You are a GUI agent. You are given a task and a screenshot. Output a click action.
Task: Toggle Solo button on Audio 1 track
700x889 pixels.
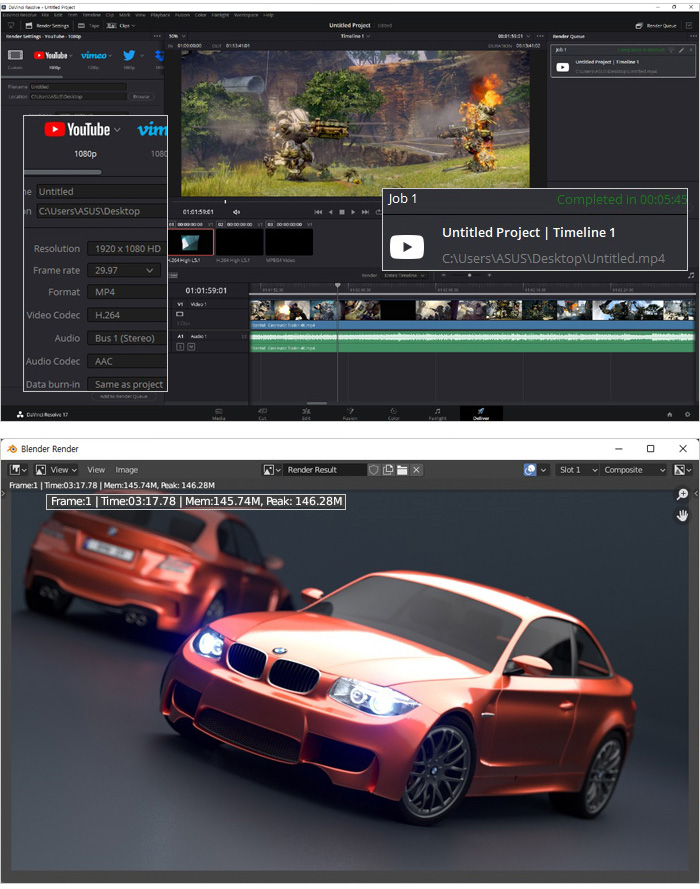pyautogui.click(x=180, y=346)
